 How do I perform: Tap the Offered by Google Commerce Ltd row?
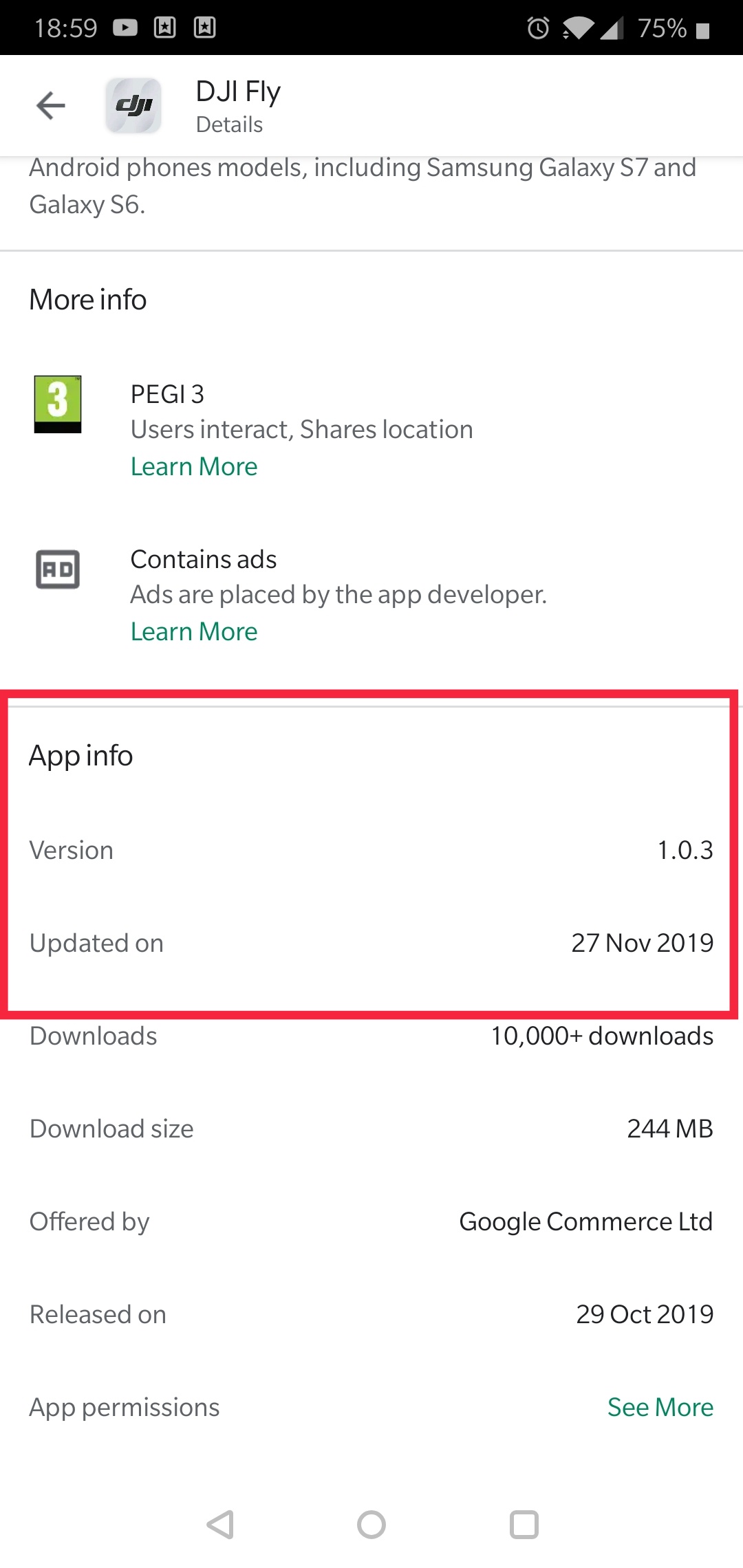point(371,1221)
